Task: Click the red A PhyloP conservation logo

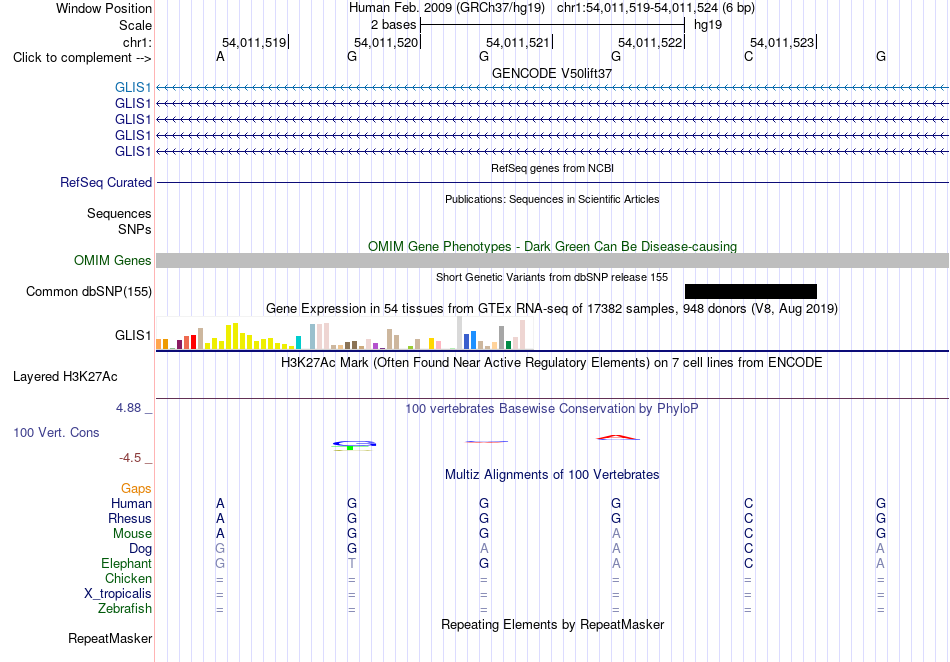Action: coord(617,437)
